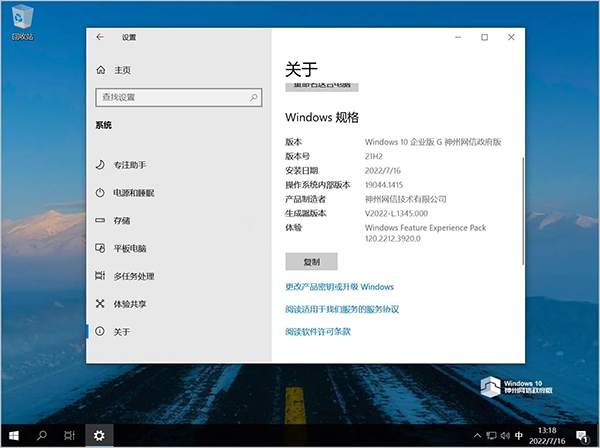Go to 主页 label in the sidebar

(122, 70)
